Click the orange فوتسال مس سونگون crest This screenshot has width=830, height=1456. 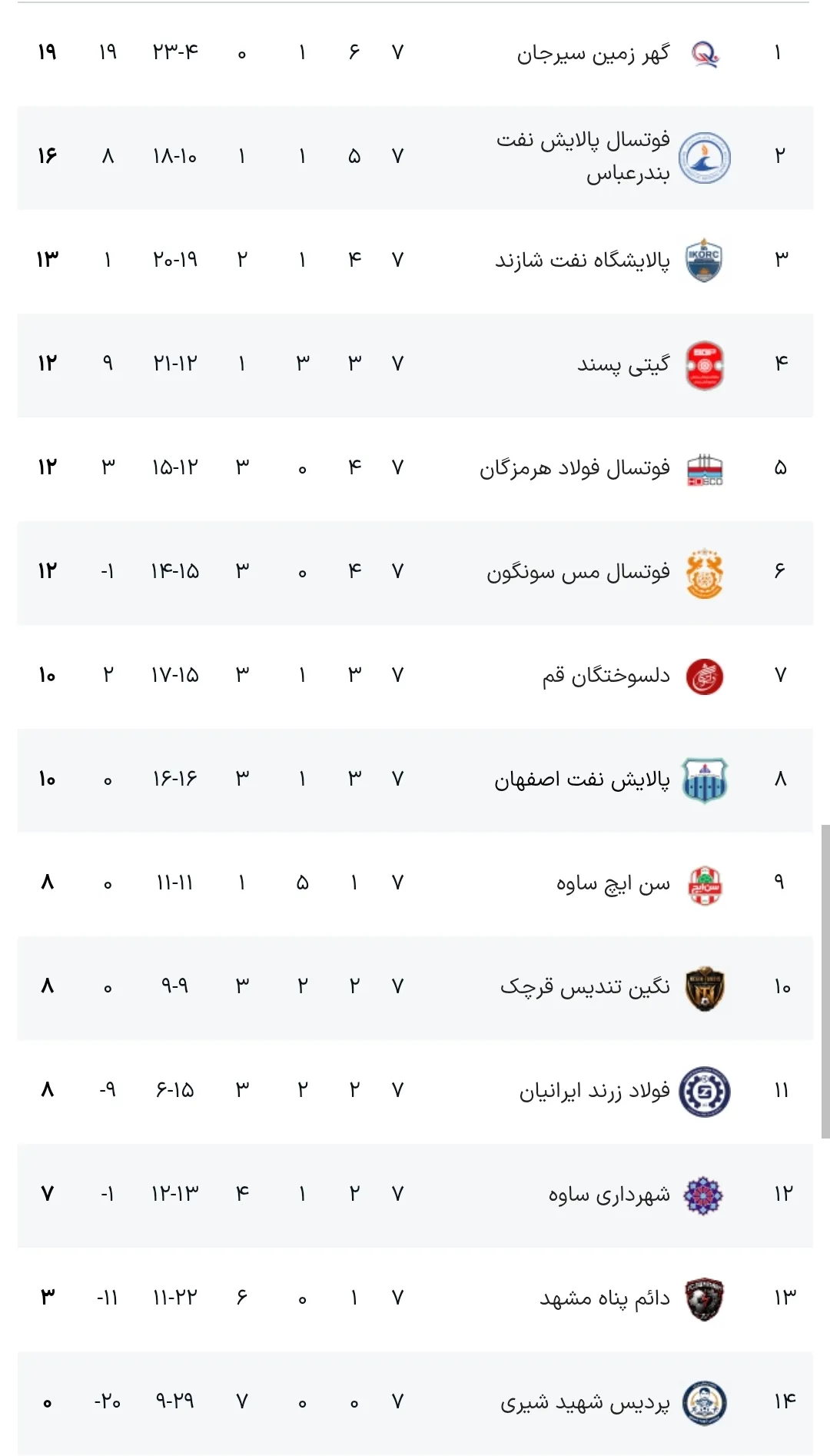pyautogui.click(x=705, y=573)
